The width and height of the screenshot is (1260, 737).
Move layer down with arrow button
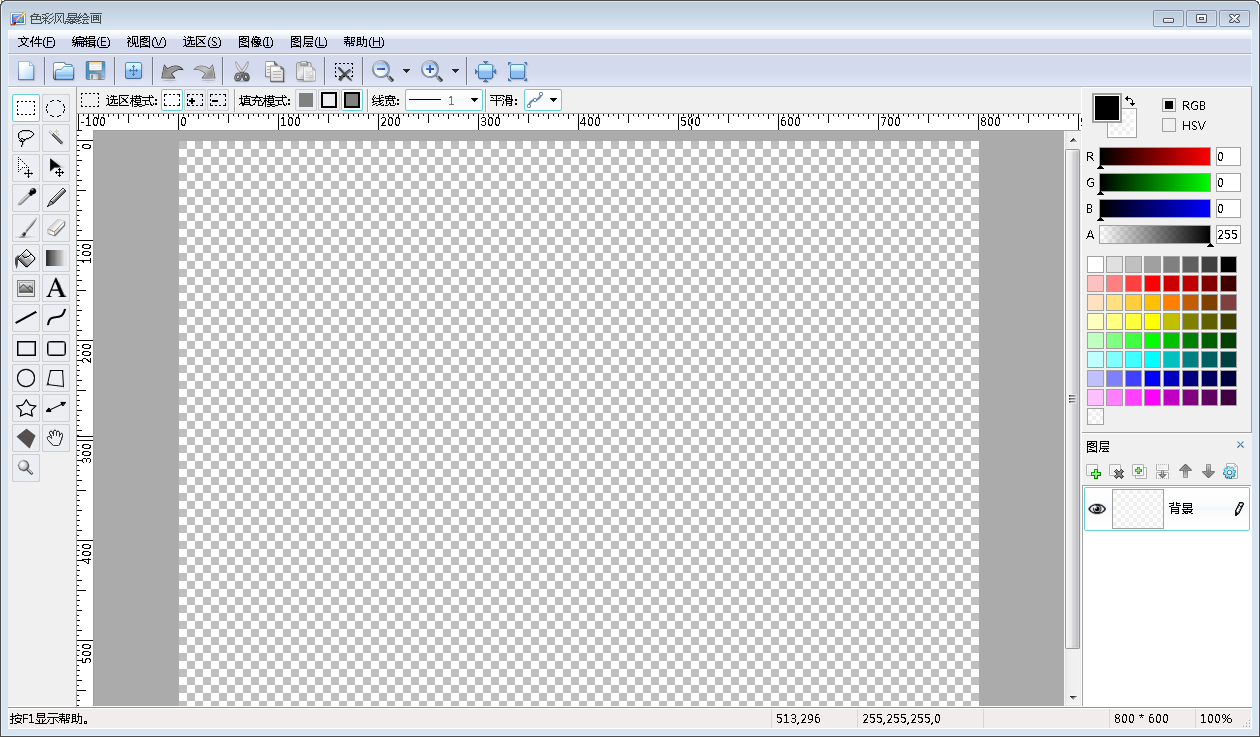(1208, 471)
